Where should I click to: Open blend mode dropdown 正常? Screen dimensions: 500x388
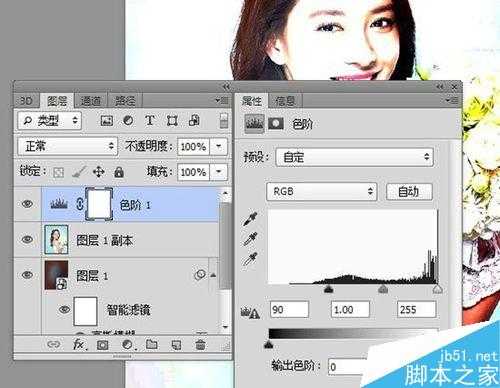pyautogui.click(x=67, y=146)
